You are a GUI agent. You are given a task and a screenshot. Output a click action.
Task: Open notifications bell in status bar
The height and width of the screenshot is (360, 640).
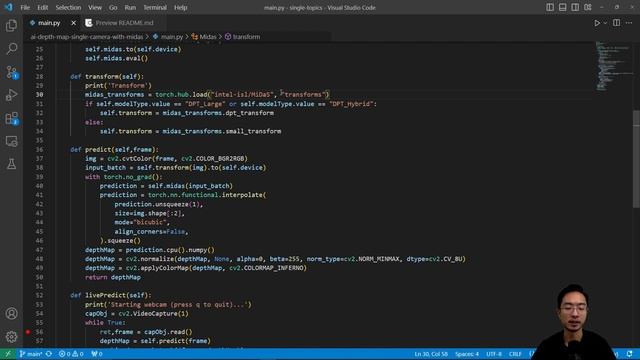[629, 354]
